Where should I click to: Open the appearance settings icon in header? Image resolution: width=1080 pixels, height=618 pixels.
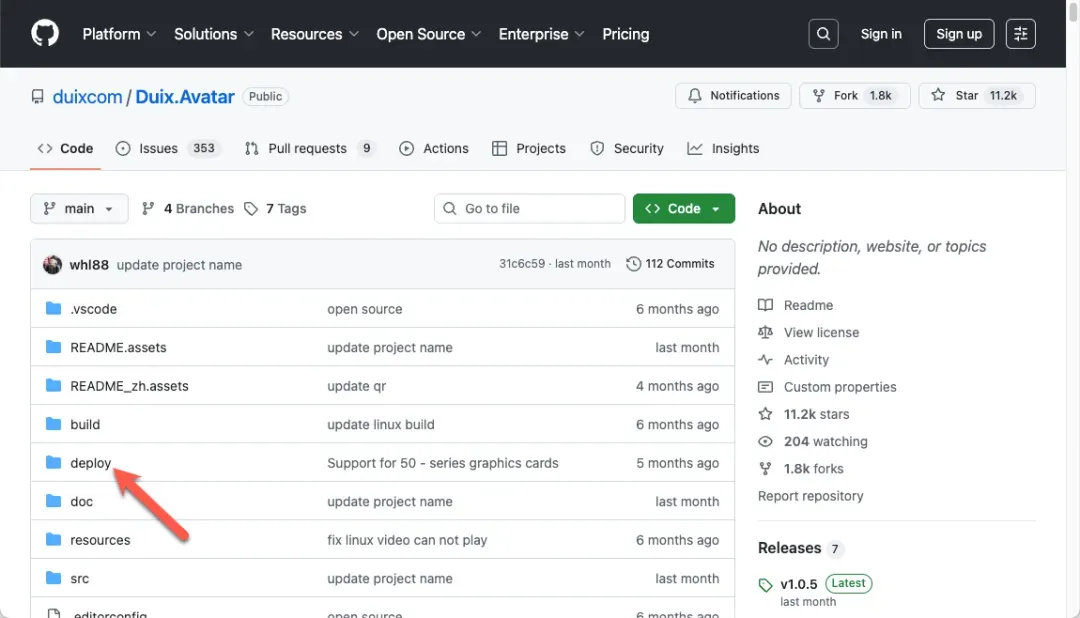(x=1020, y=34)
